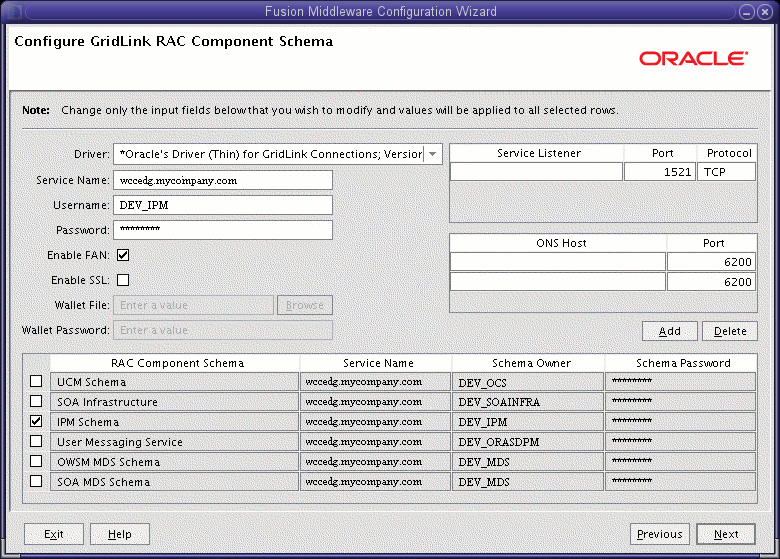This screenshot has width=780, height=559.
Task: Click the Service Name column header
Action: pos(376,363)
